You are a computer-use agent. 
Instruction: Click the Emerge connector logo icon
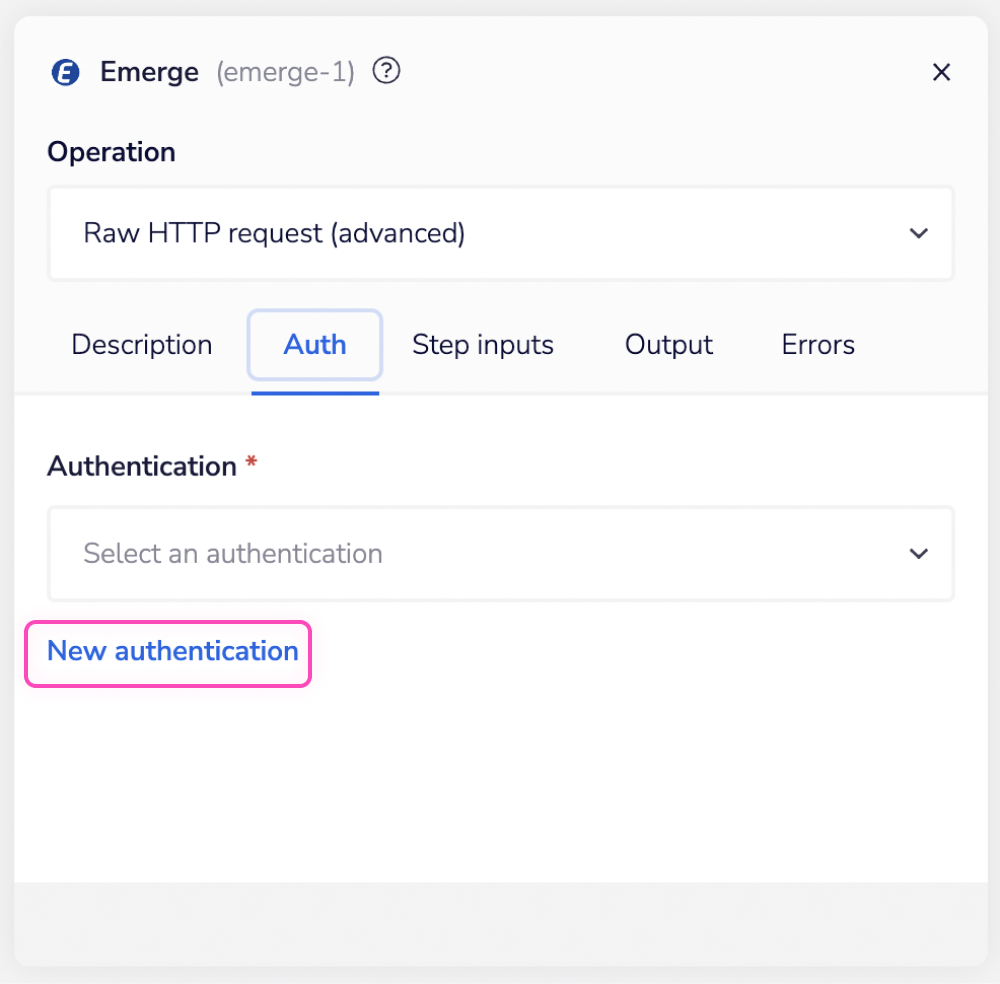[x=64, y=71]
